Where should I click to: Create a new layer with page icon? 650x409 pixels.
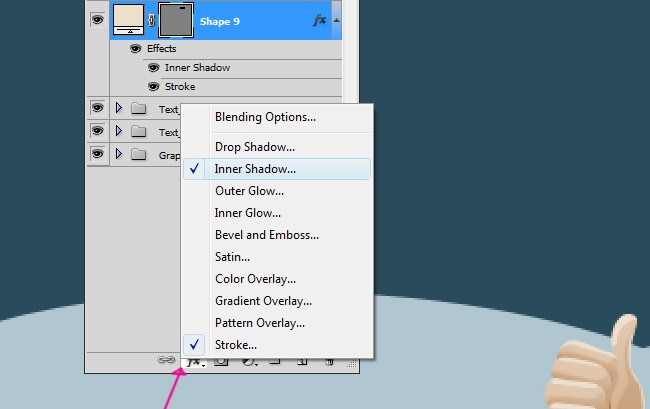click(x=302, y=362)
